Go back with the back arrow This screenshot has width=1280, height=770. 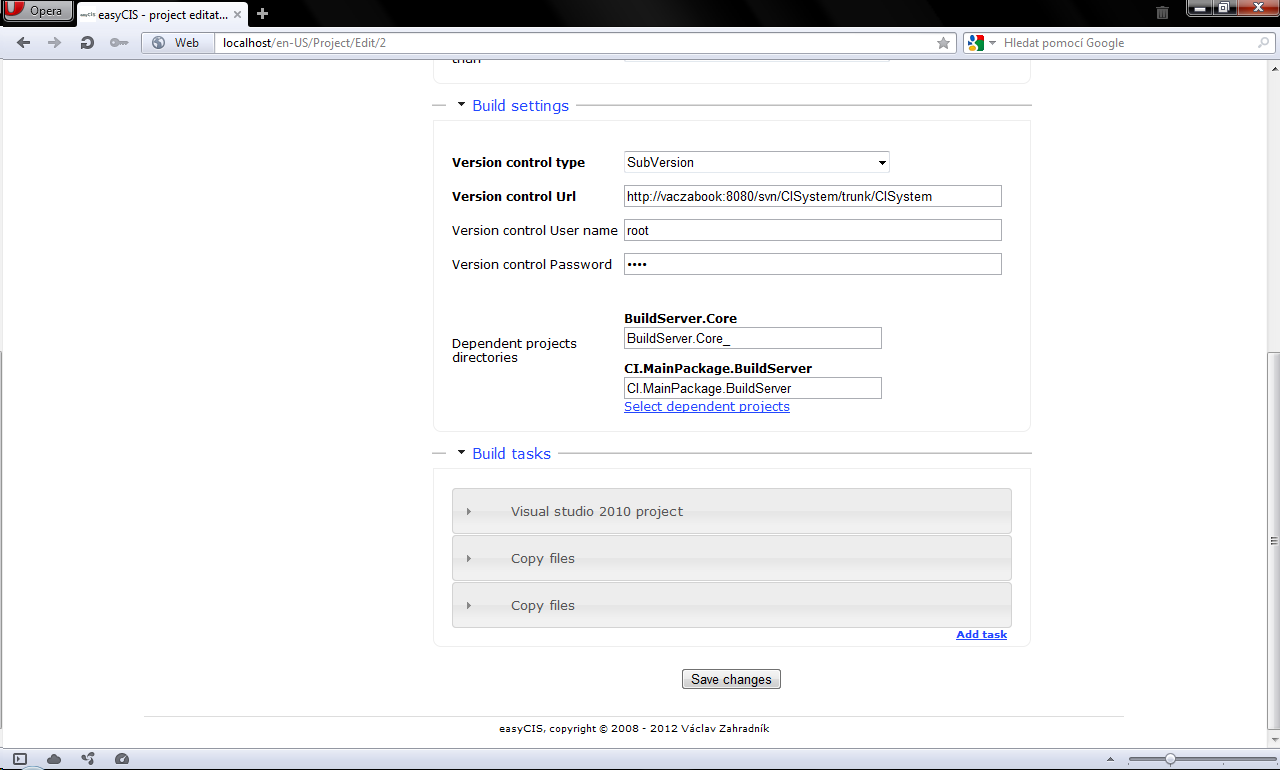24,43
